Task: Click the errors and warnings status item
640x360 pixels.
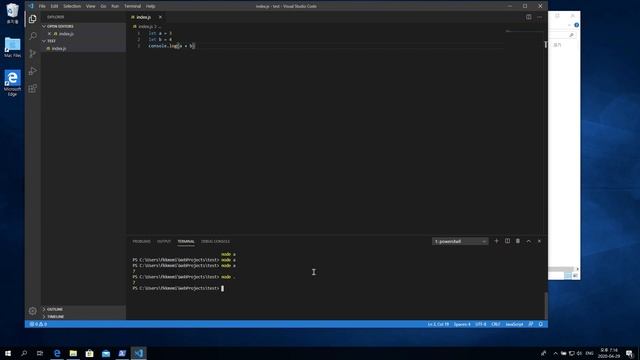Action: [38, 324]
